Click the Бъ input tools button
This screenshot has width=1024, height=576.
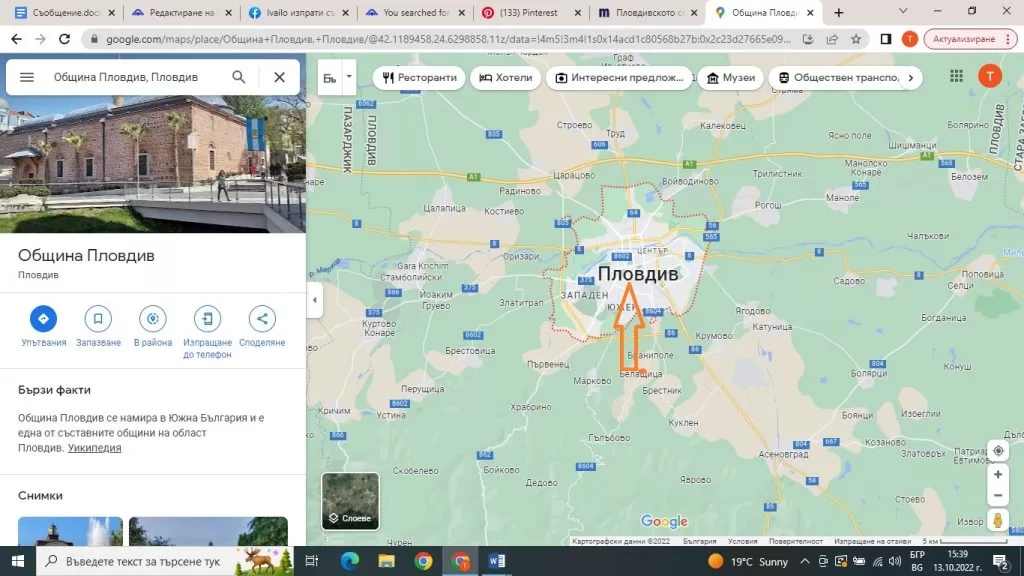coord(330,78)
